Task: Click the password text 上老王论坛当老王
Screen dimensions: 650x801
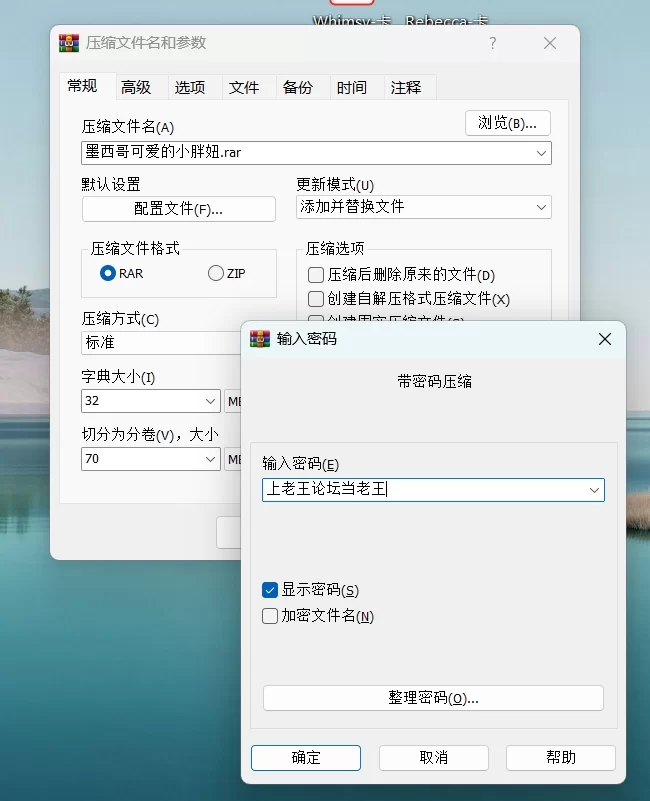Action: click(x=327, y=489)
